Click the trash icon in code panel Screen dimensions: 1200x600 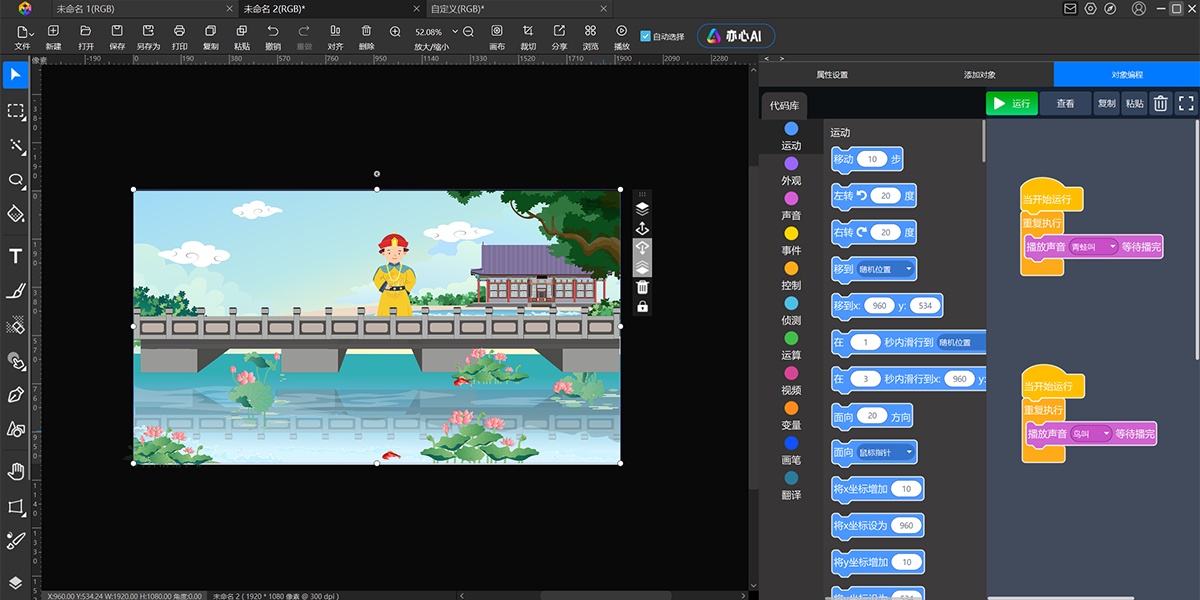point(1160,103)
